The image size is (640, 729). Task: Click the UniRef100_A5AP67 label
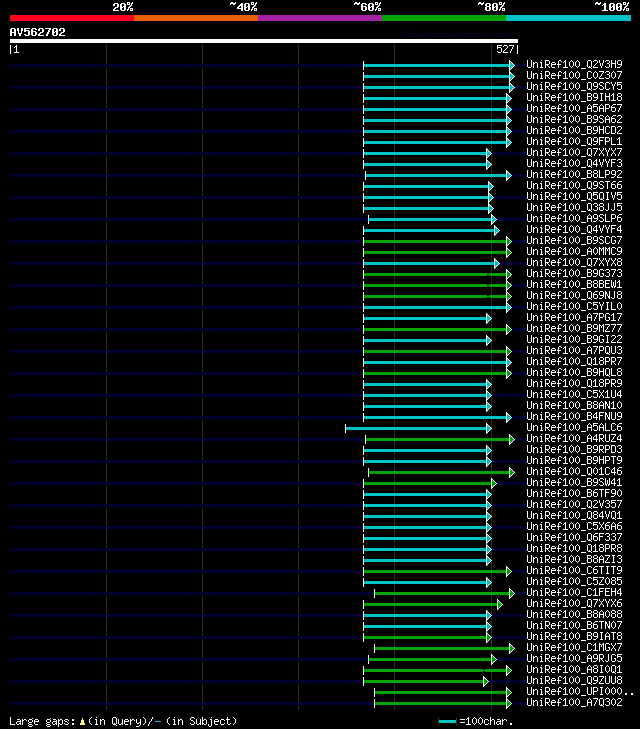pyautogui.click(x=574, y=108)
